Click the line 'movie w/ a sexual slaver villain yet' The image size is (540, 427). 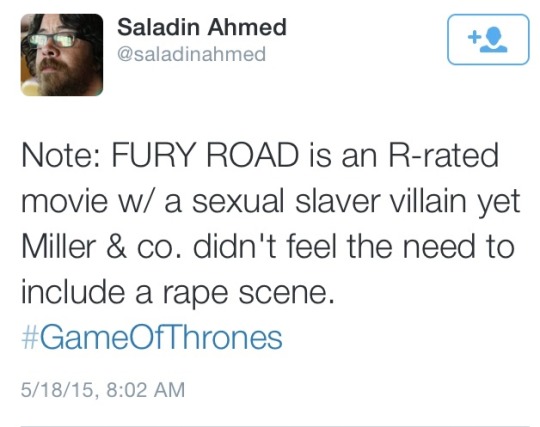point(271,202)
